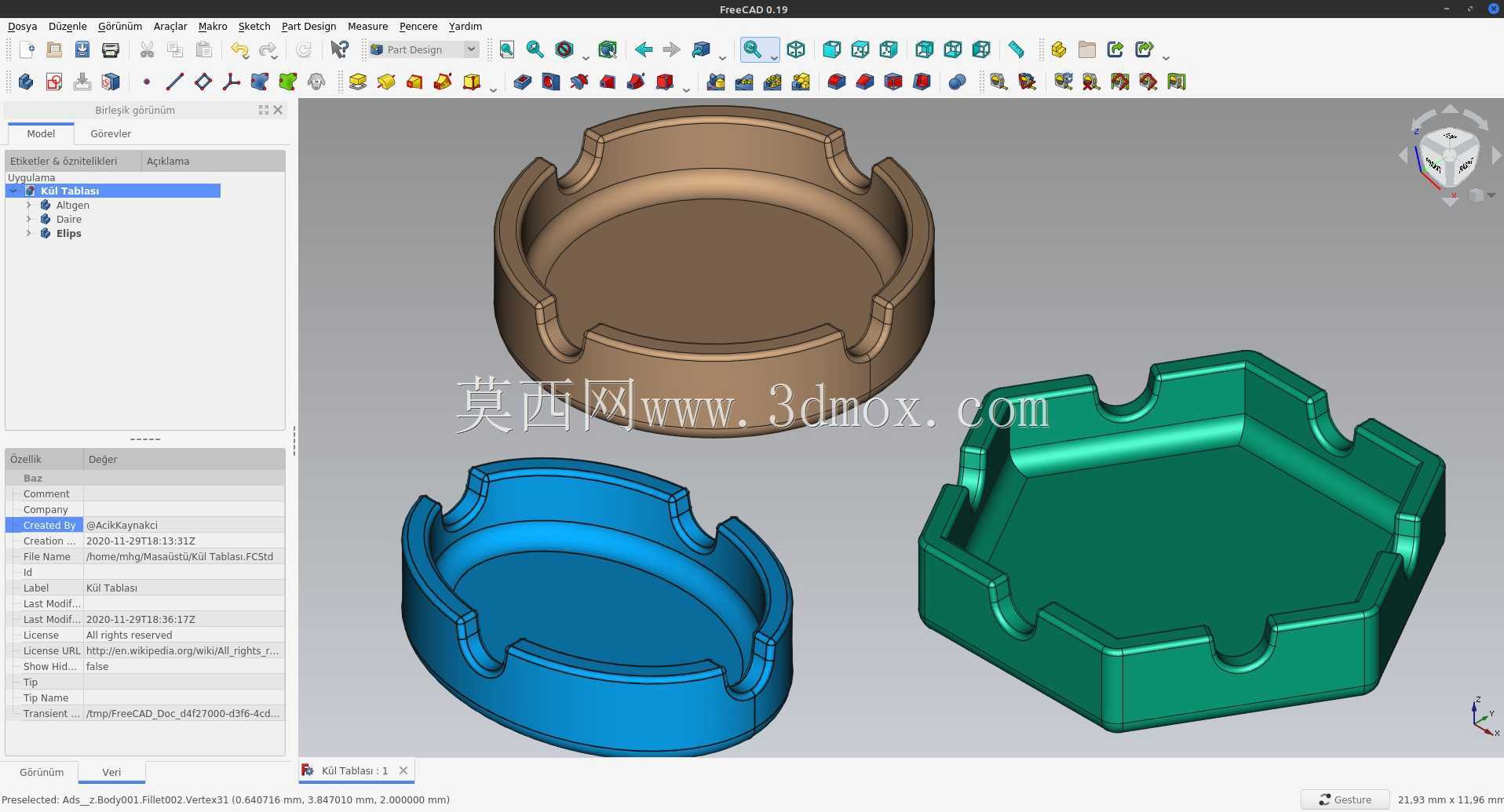Viewport: 1504px width, 812px height.
Task: Switch to isometric view icon
Action: pos(796,50)
